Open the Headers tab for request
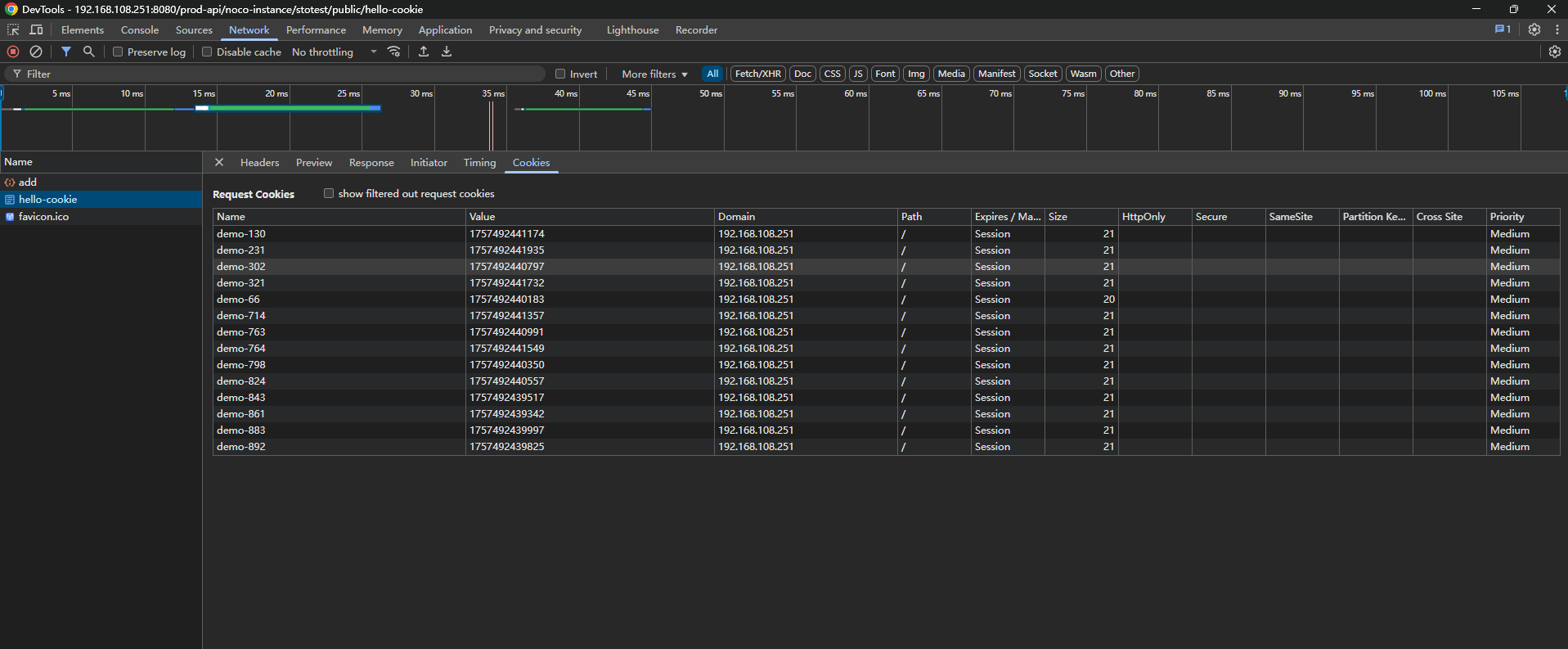 pyautogui.click(x=259, y=163)
